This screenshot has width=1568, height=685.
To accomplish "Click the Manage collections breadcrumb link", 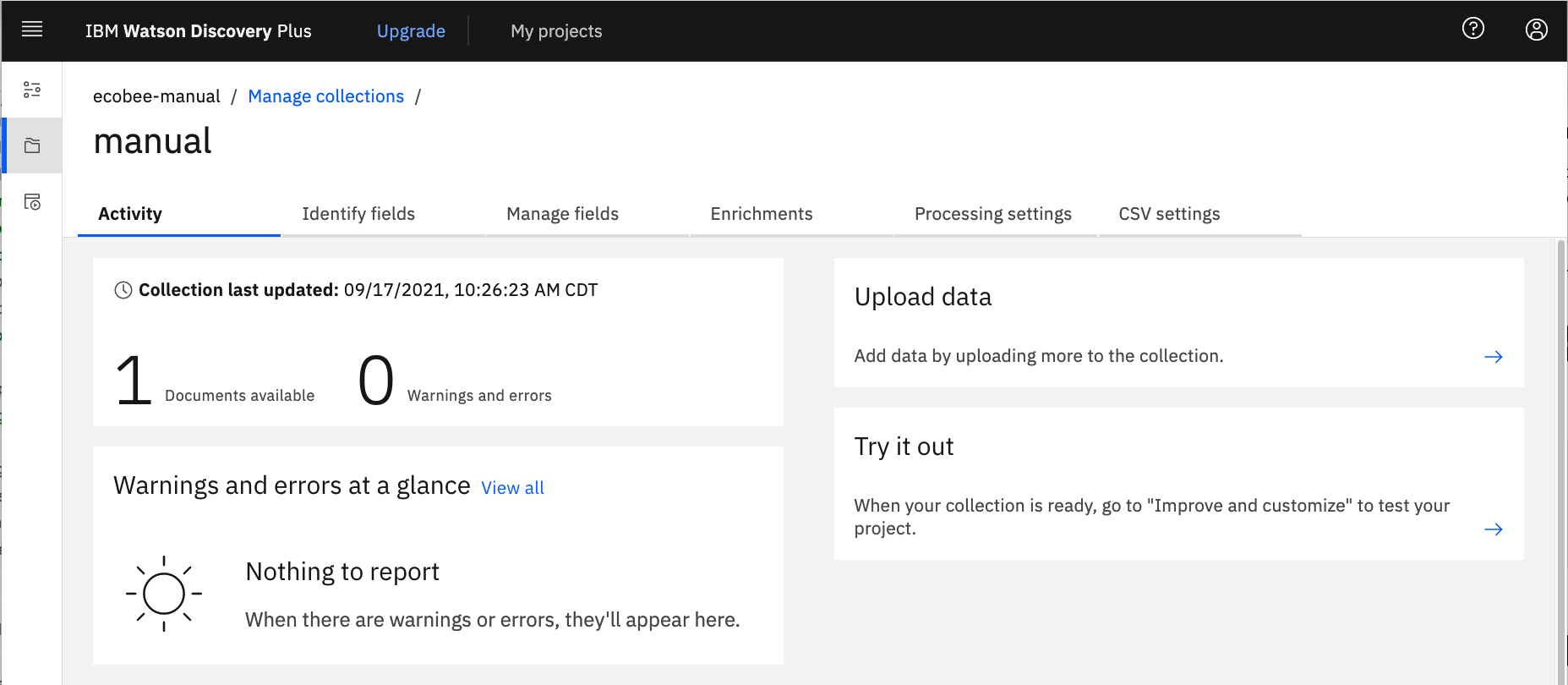I will click(326, 96).
